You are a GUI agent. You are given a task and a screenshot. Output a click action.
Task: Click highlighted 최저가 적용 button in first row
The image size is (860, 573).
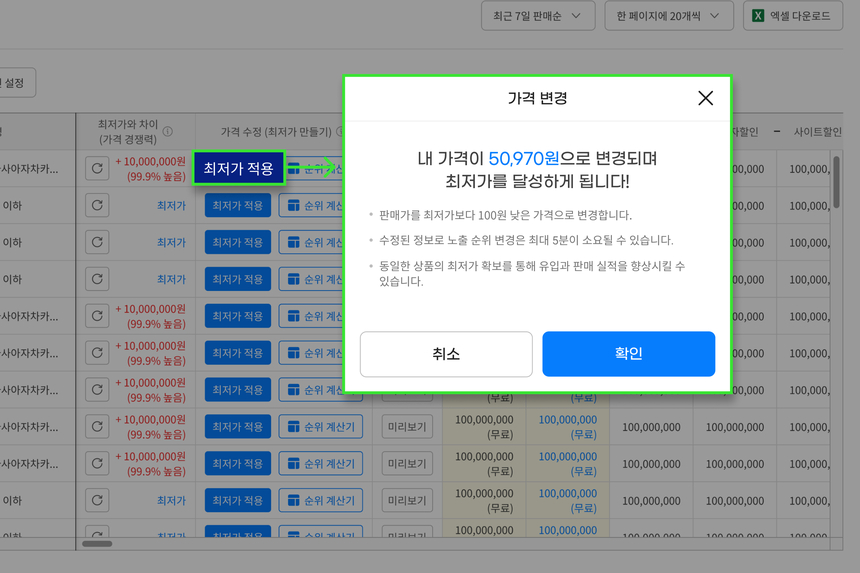click(x=239, y=168)
